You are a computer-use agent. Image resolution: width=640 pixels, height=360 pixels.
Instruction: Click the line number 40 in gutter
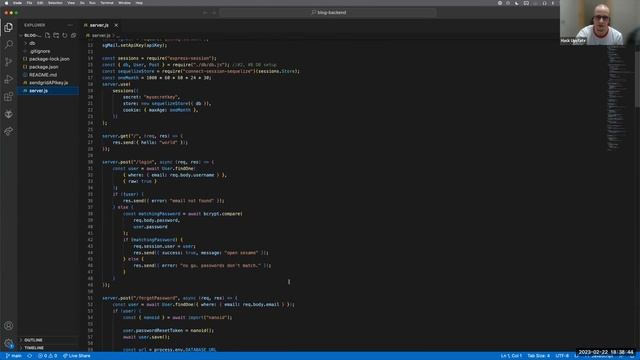pos(90,227)
